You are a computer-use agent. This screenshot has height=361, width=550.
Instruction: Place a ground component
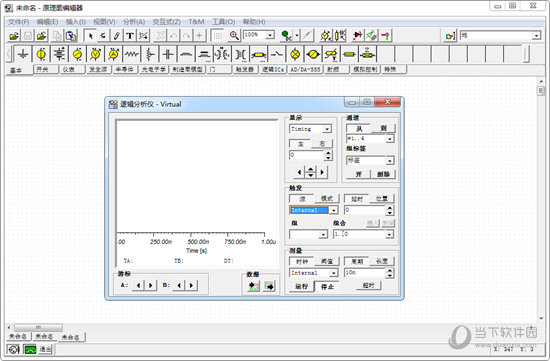[23, 54]
